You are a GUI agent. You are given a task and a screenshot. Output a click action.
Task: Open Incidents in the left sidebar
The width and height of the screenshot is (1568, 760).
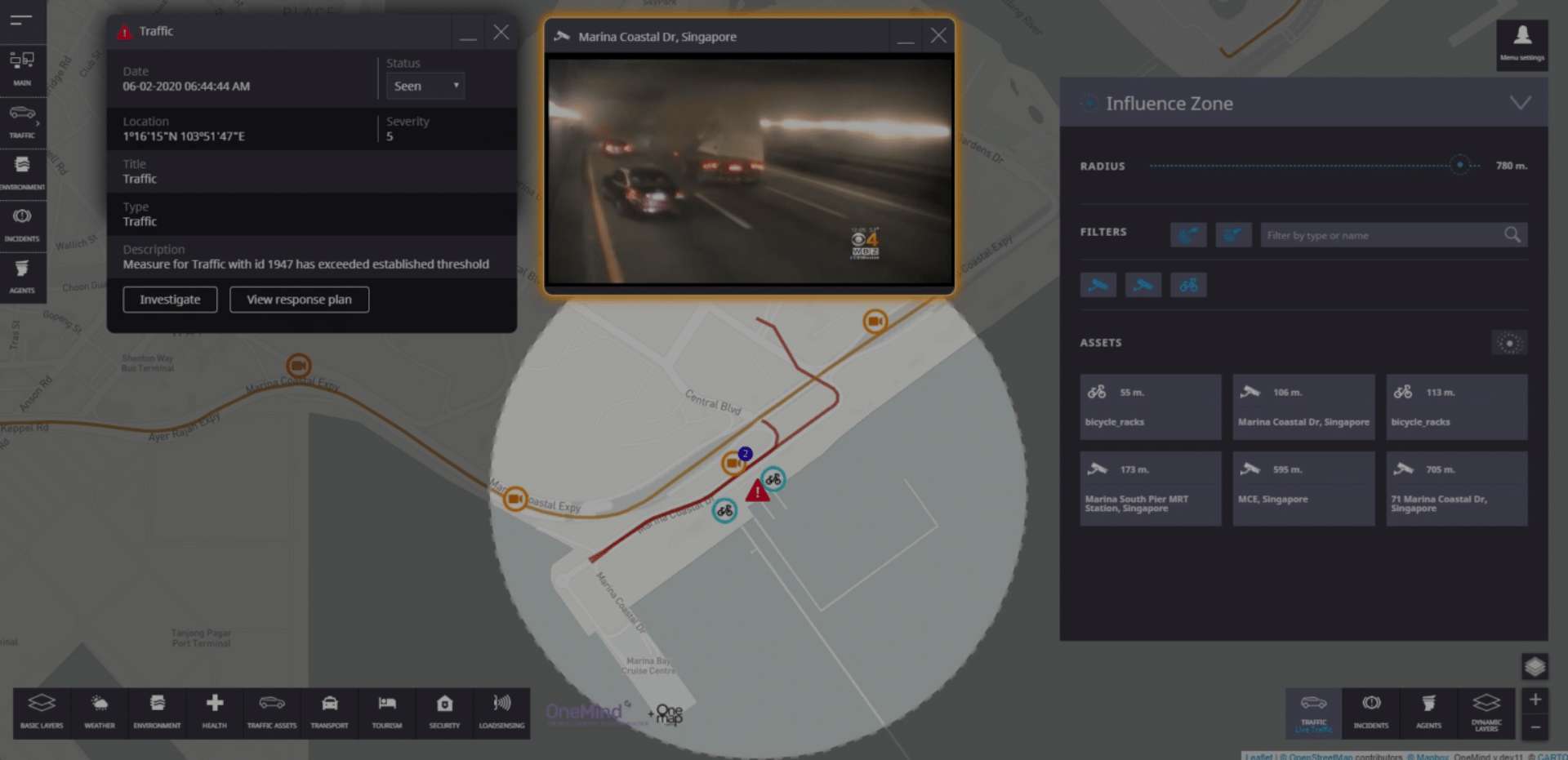point(22,224)
